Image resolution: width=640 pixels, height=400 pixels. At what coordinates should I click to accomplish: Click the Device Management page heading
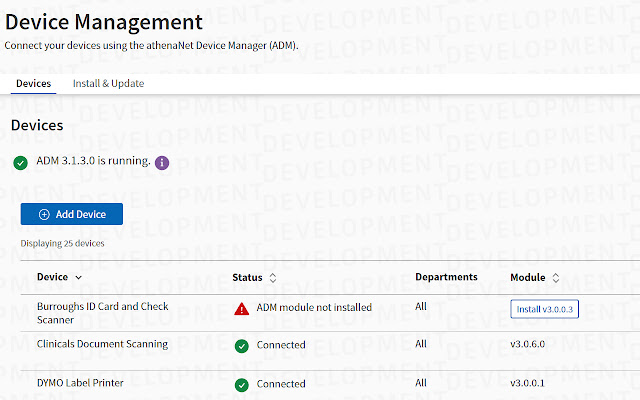(x=104, y=22)
